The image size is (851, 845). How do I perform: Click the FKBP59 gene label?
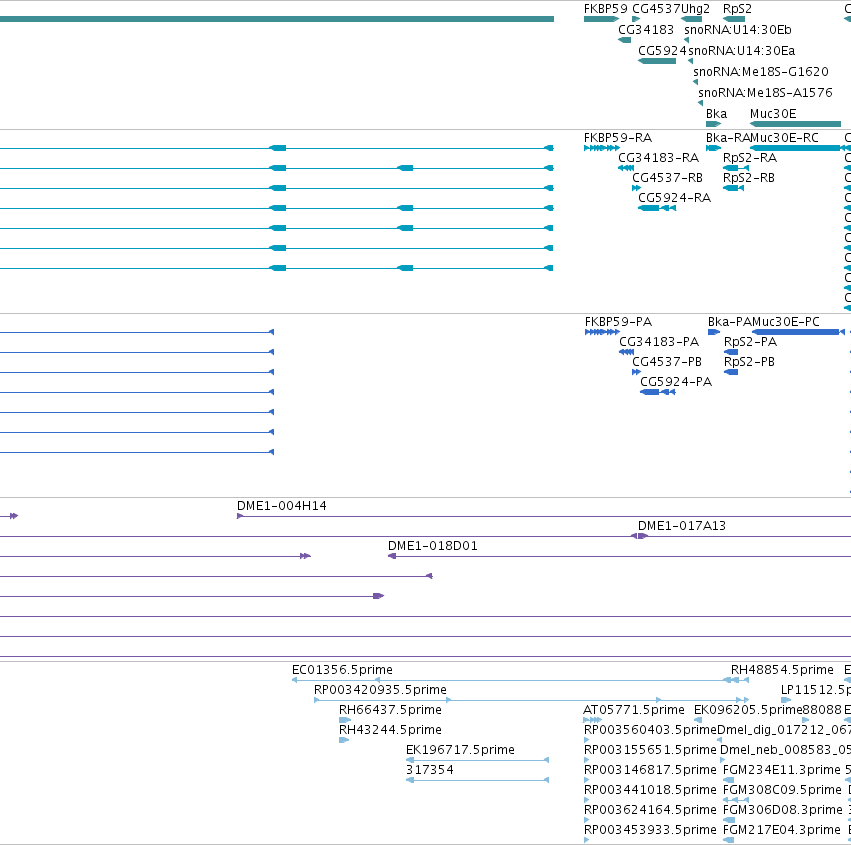pyautogui.click(x=605, y=9)
